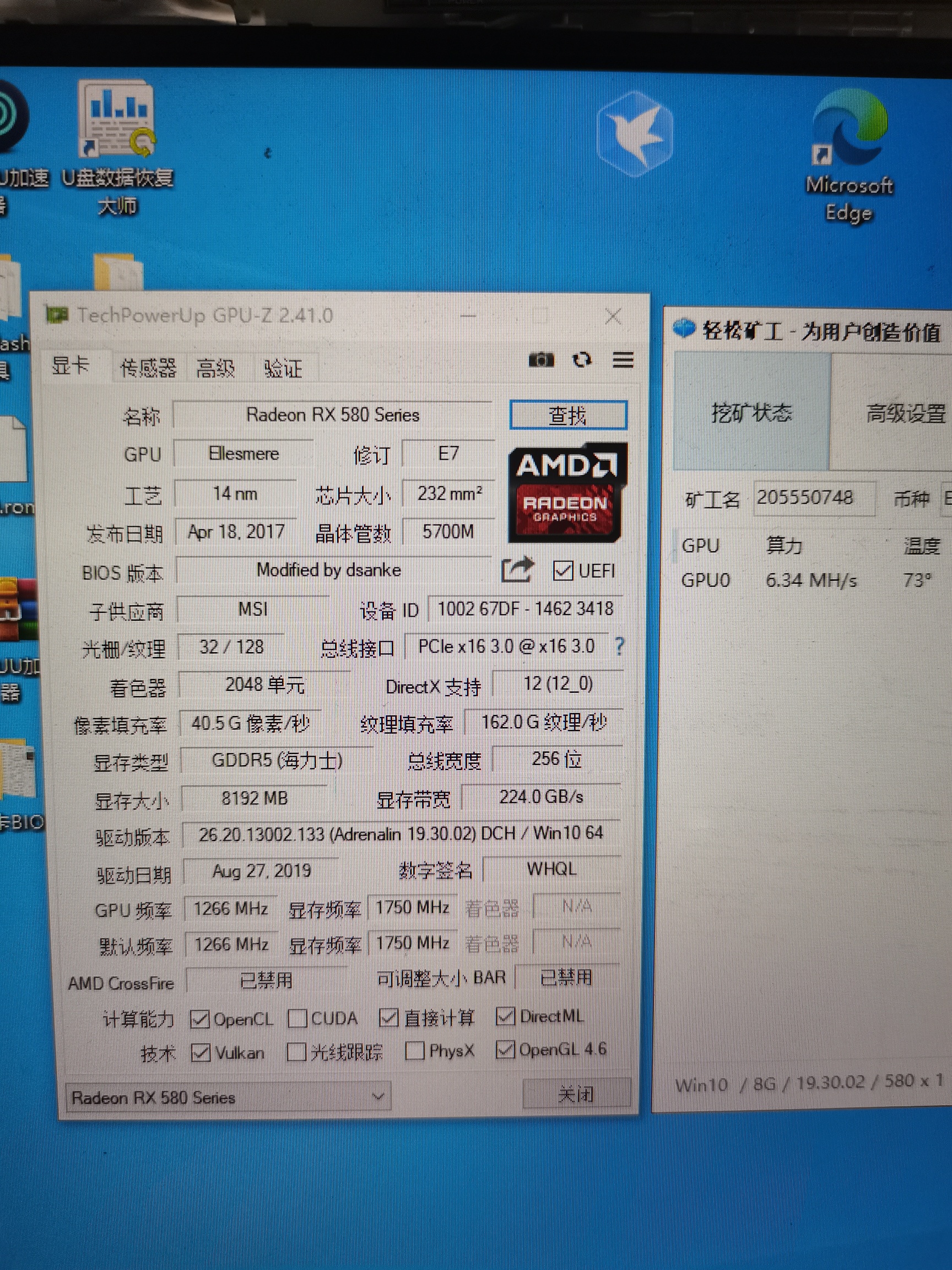The image size is (952, 1270).
Task: Click the GPU0 hashrate 6.34 MH/s
Action: tap(811, 580)
